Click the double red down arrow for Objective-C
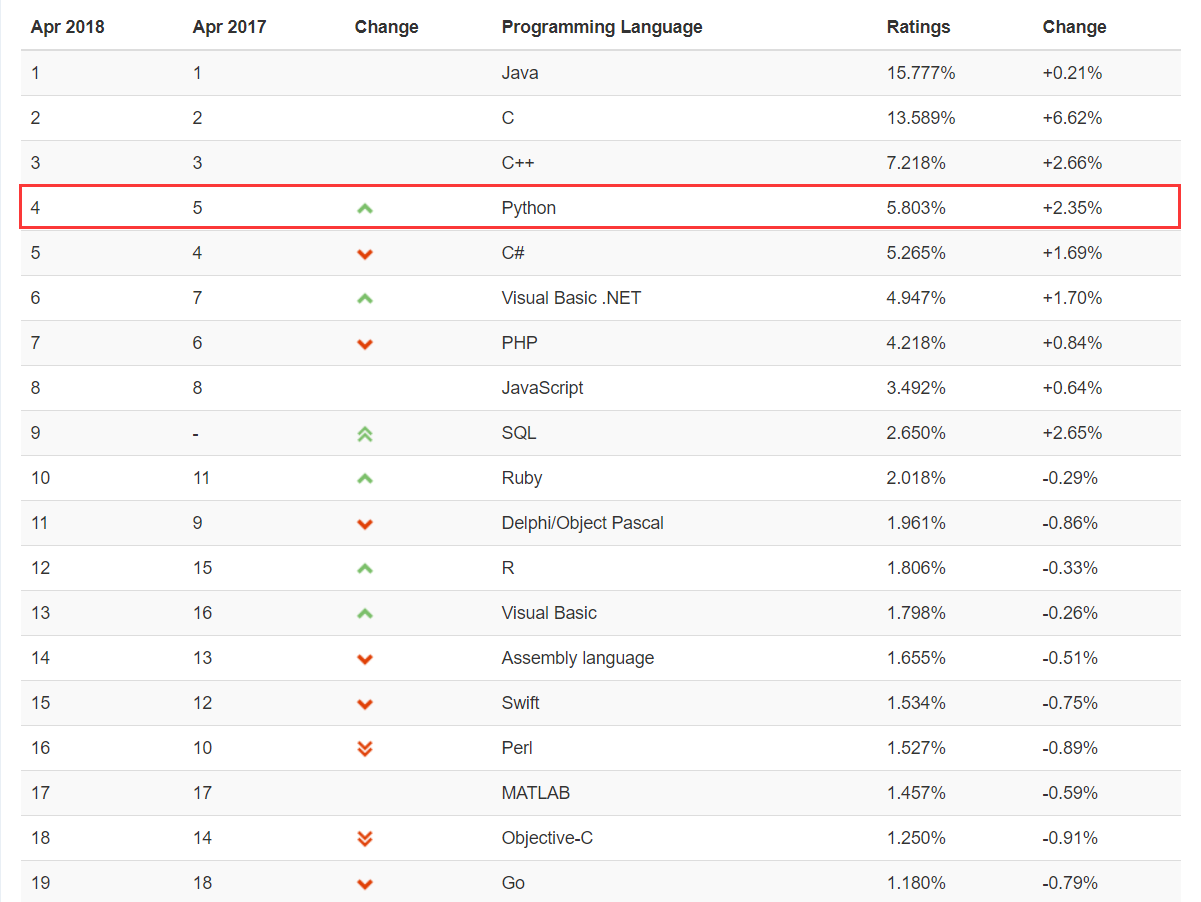The image size is (1201, 902). pos(365,838)
